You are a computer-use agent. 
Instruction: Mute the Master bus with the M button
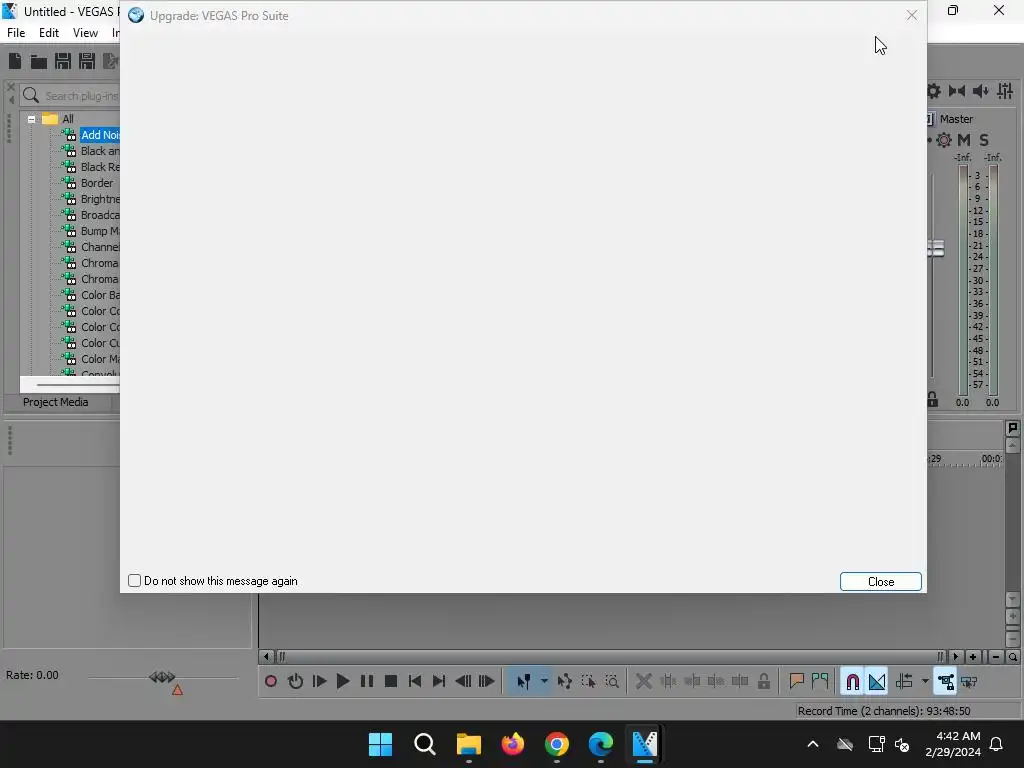(964, 140)
